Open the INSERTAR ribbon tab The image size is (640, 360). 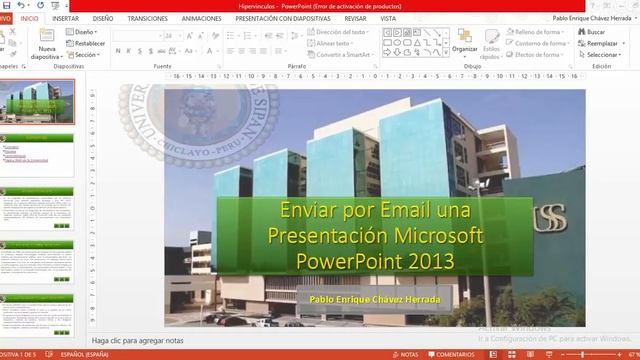click(x=65, y=19)
